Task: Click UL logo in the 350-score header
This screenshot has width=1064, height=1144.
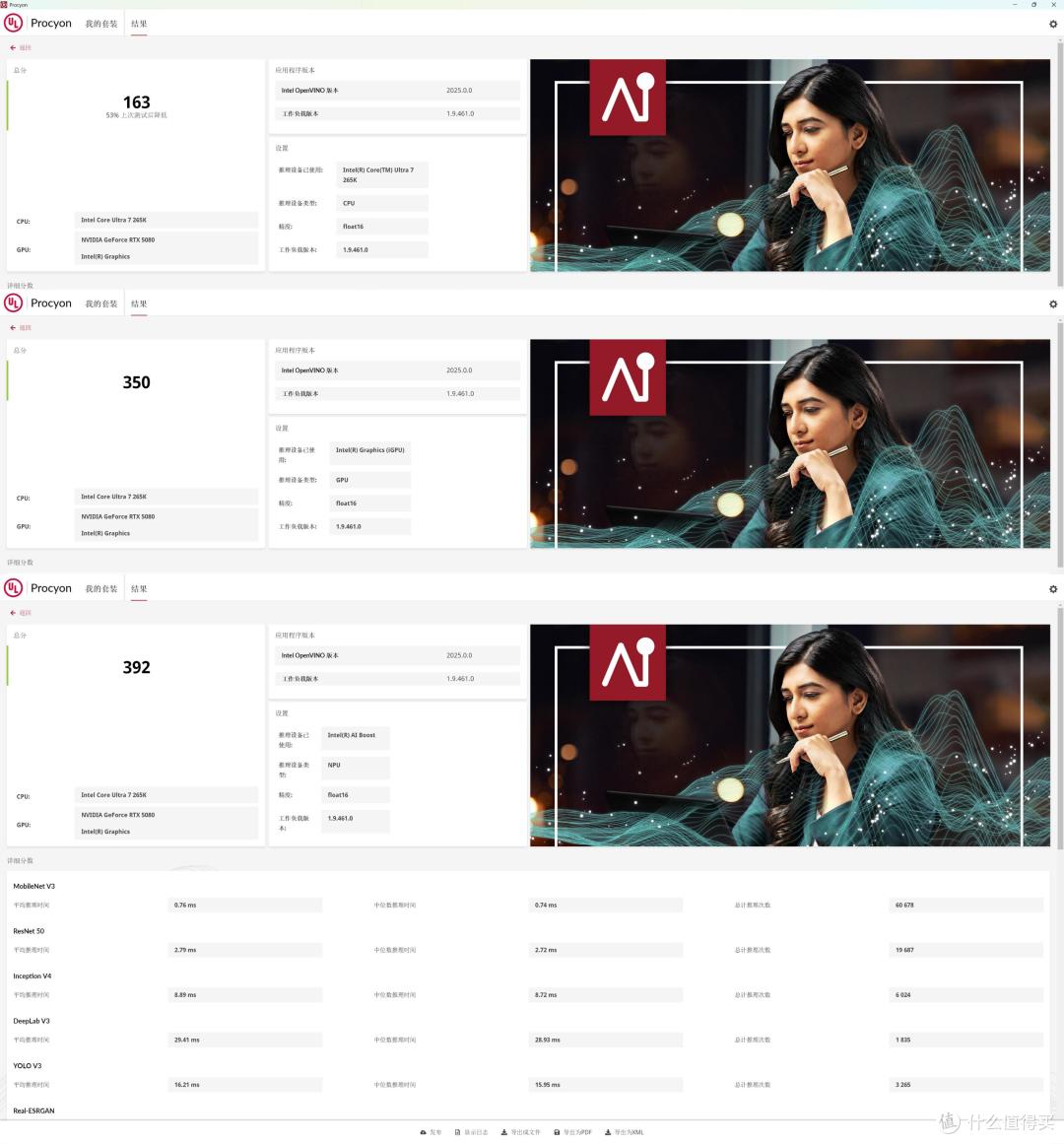Action: point(13,303)
